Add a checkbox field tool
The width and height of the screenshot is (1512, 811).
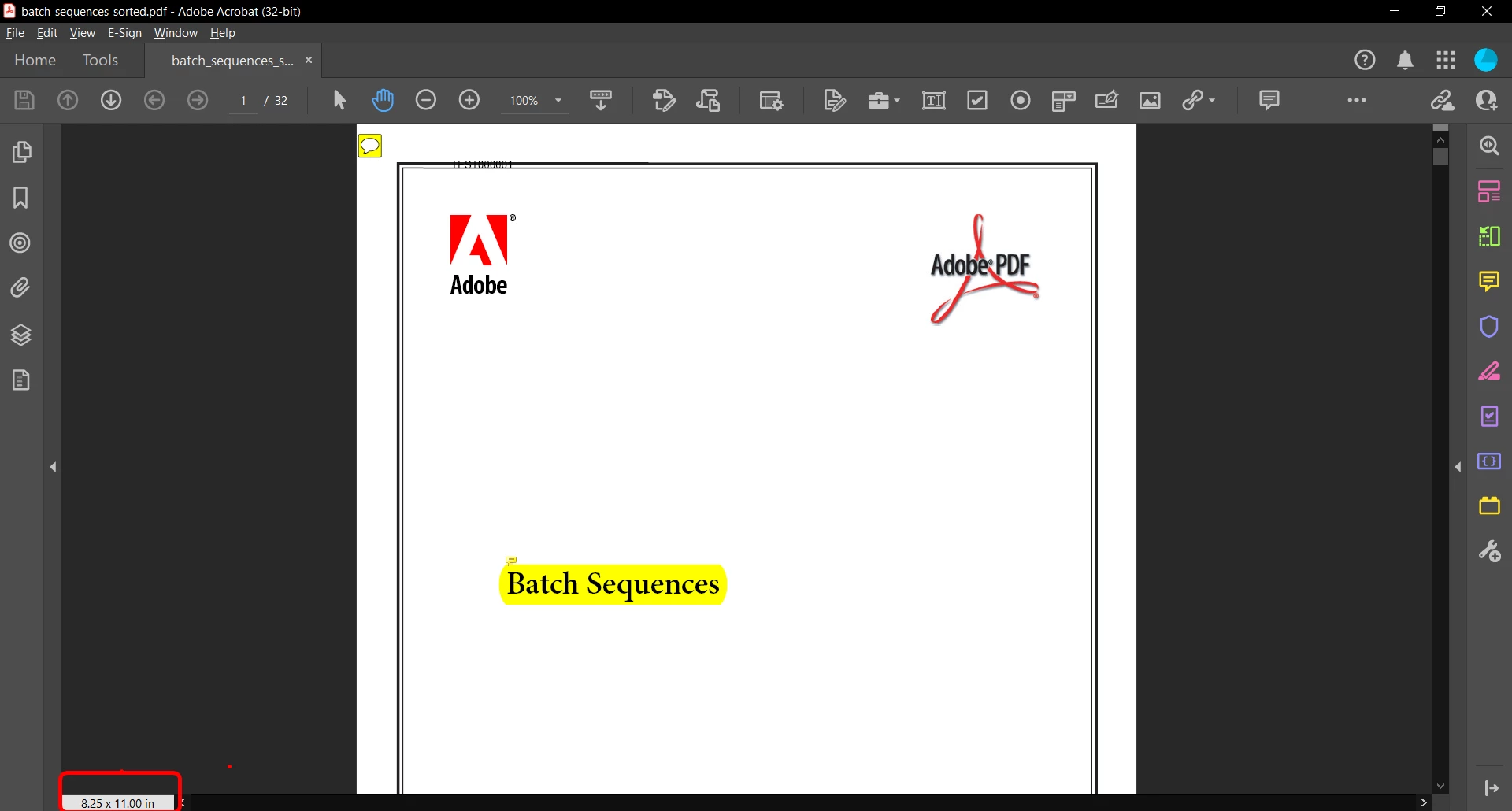pos(977,101)
